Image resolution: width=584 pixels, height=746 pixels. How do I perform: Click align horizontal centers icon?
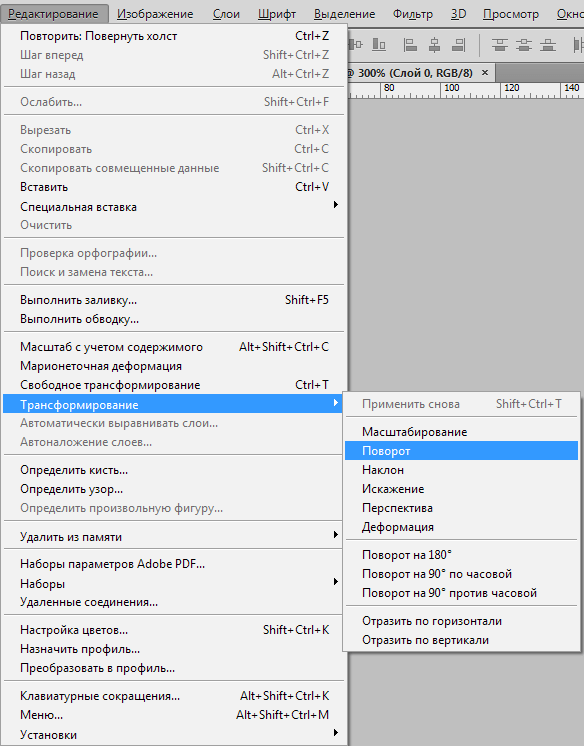pyautogui.click(x=434, y=45)
